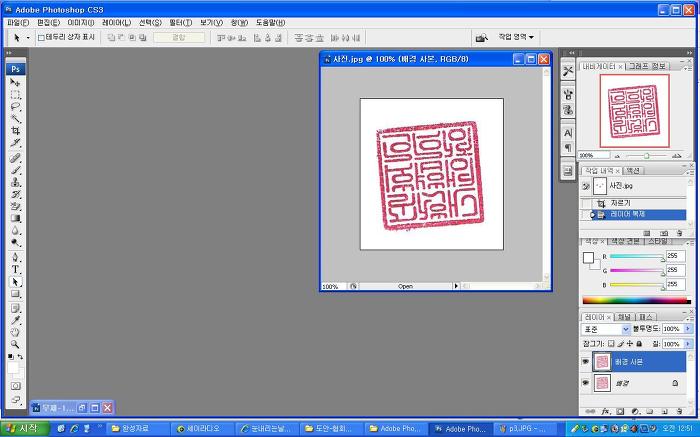Screen dimensions: 700x437
Task: Select the Type tool
Action: click(x=15, y=270)
